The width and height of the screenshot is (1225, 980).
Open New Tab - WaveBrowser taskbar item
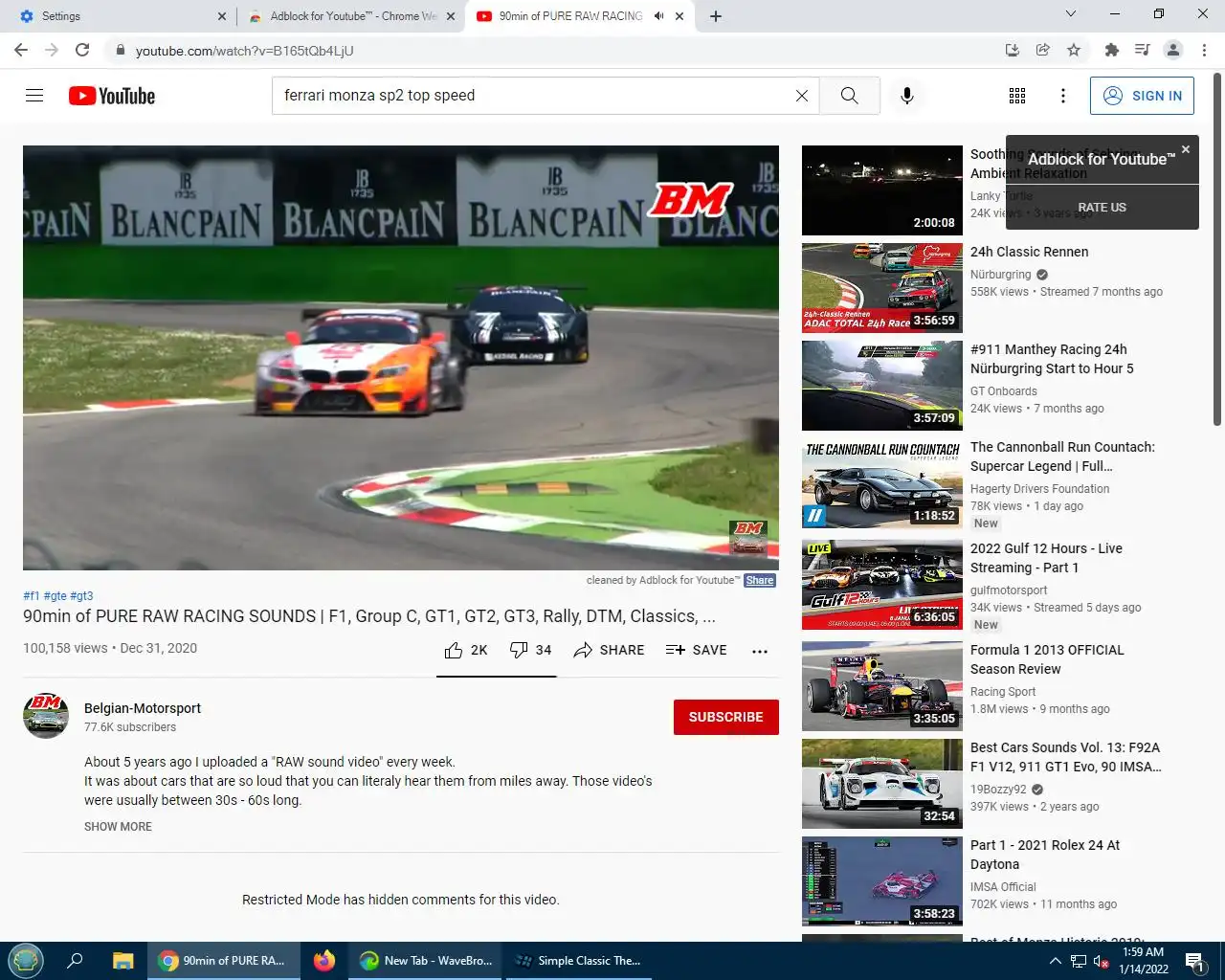pyautogui.click(x=426, y=961)
